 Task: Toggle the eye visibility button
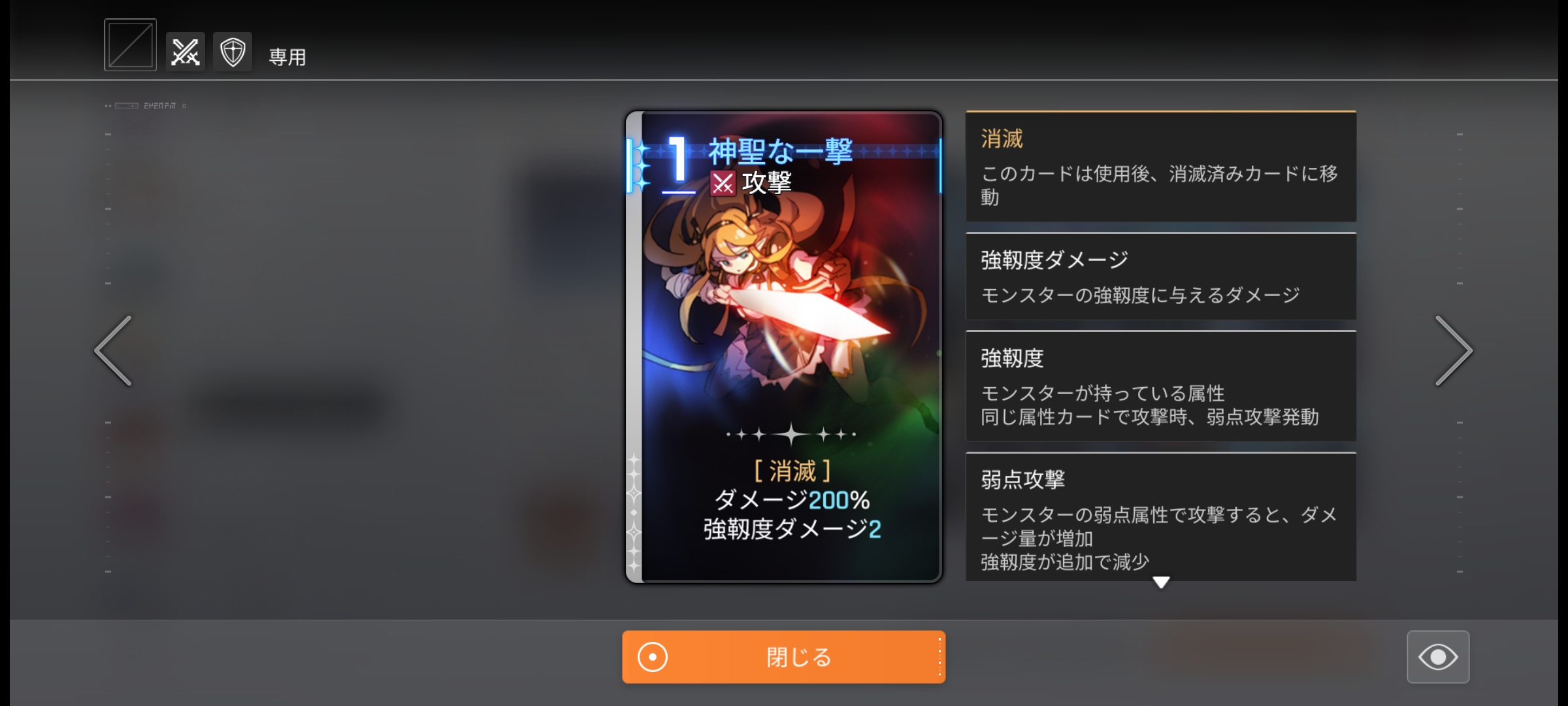[1438, 657]
